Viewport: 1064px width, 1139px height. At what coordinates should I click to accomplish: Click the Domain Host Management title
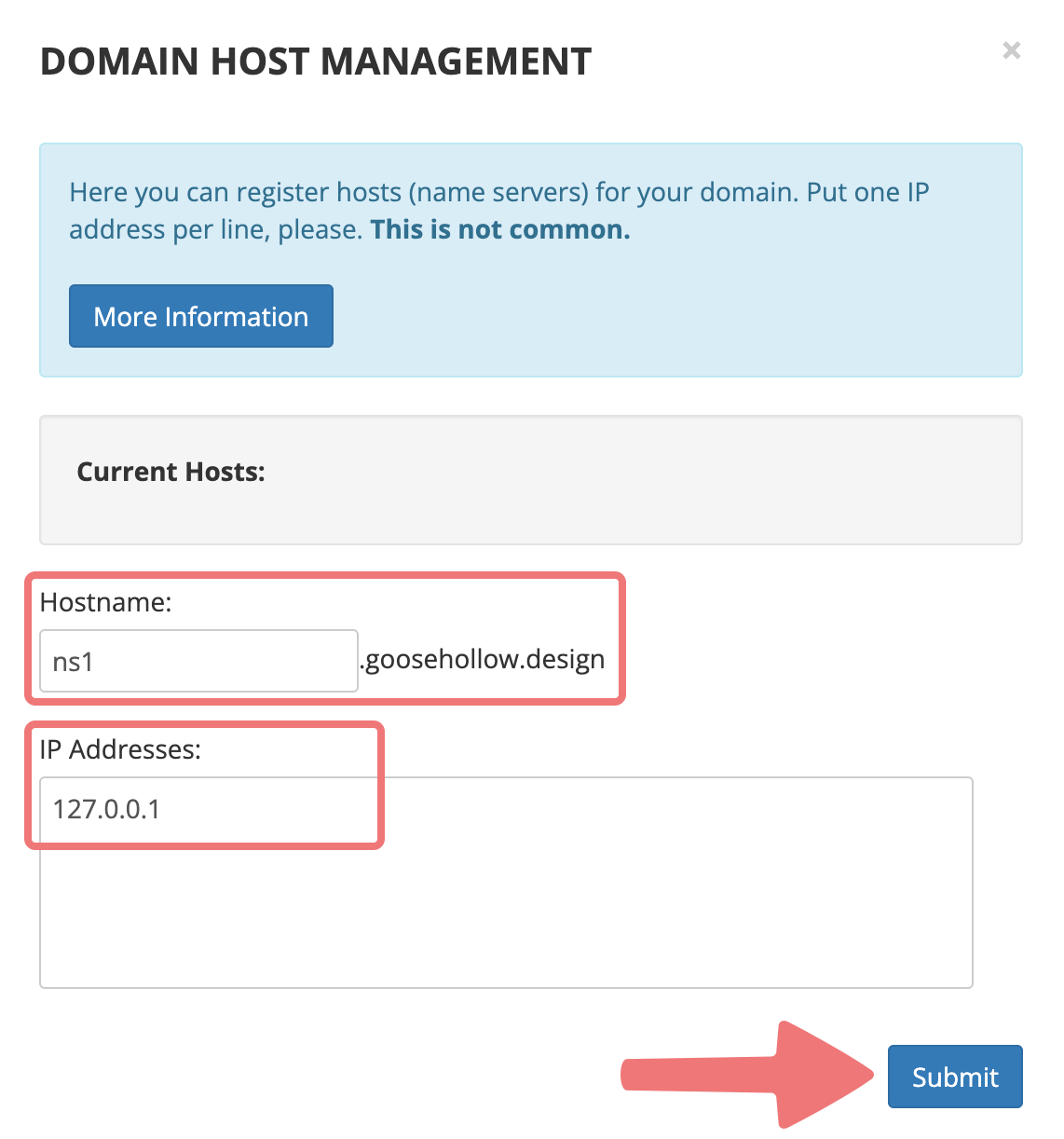(315, 62)
